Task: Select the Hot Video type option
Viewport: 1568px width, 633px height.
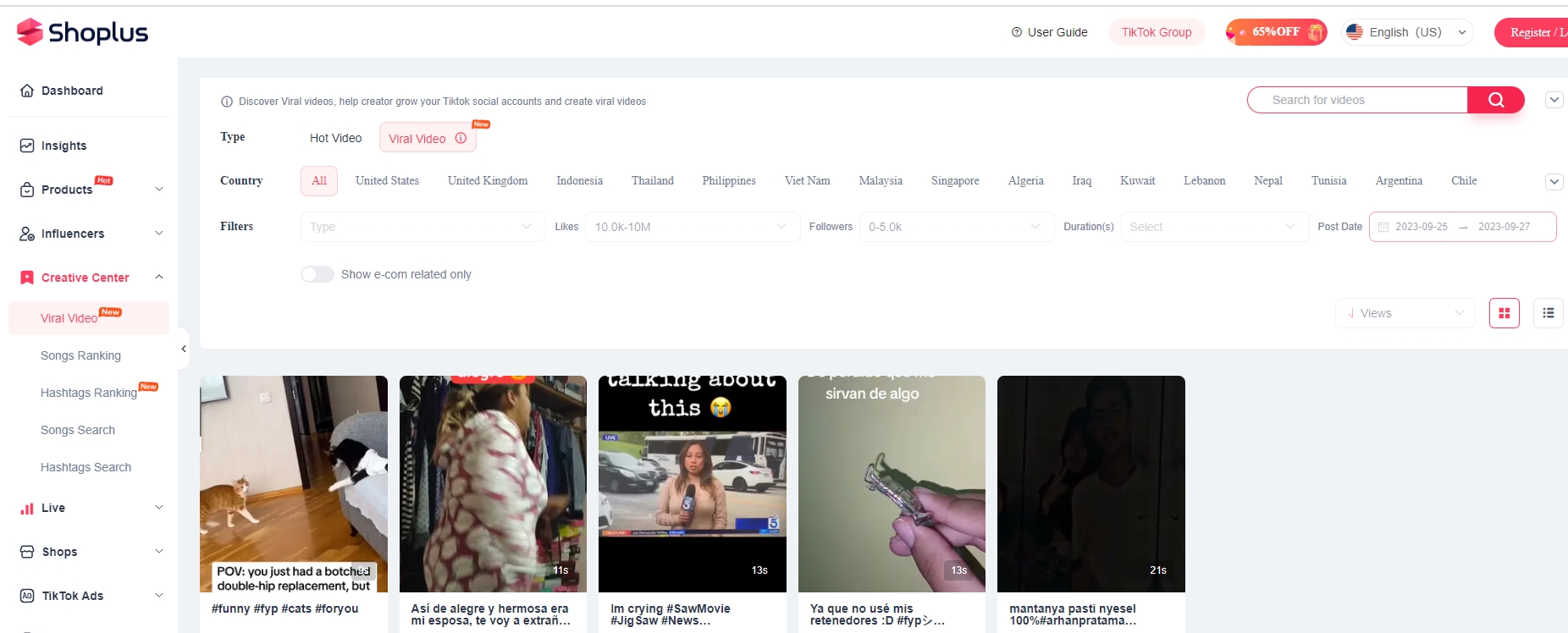Action: click(x=335, y=138)
